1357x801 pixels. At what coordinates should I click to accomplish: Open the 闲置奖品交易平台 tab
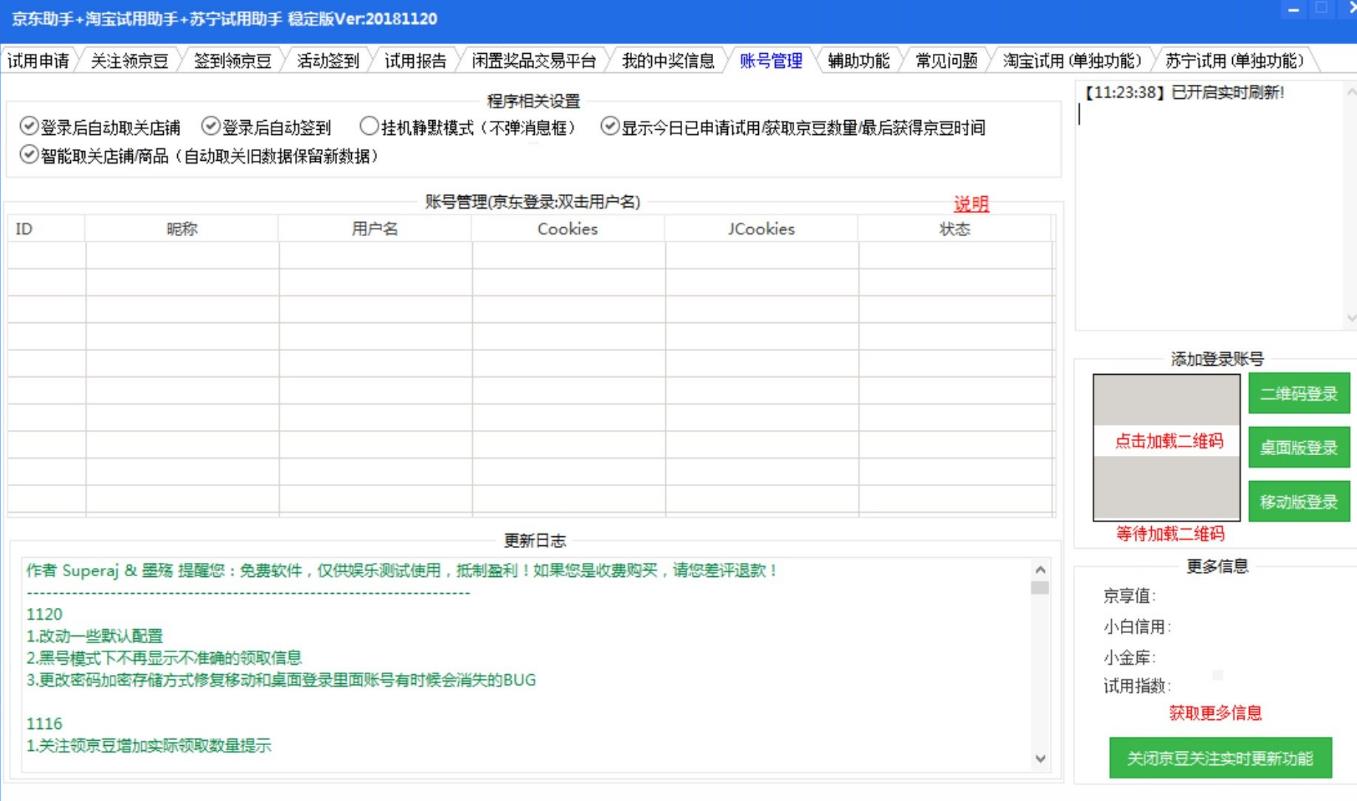(534, 61)
